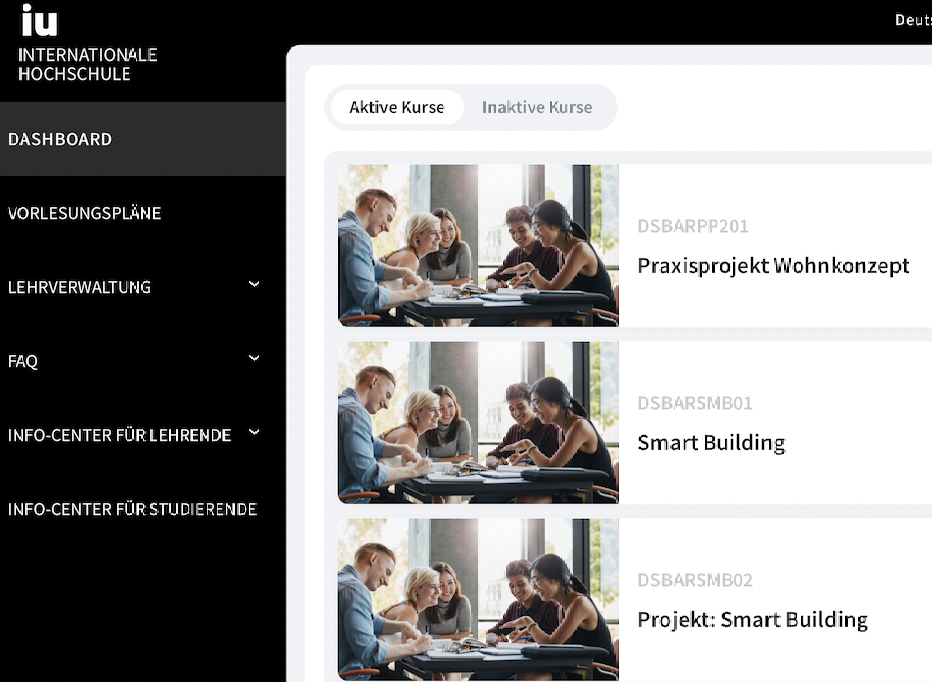Expand Info-Center für Lehrende chevron
932x682 pixels.
click(x=254, y=432)
